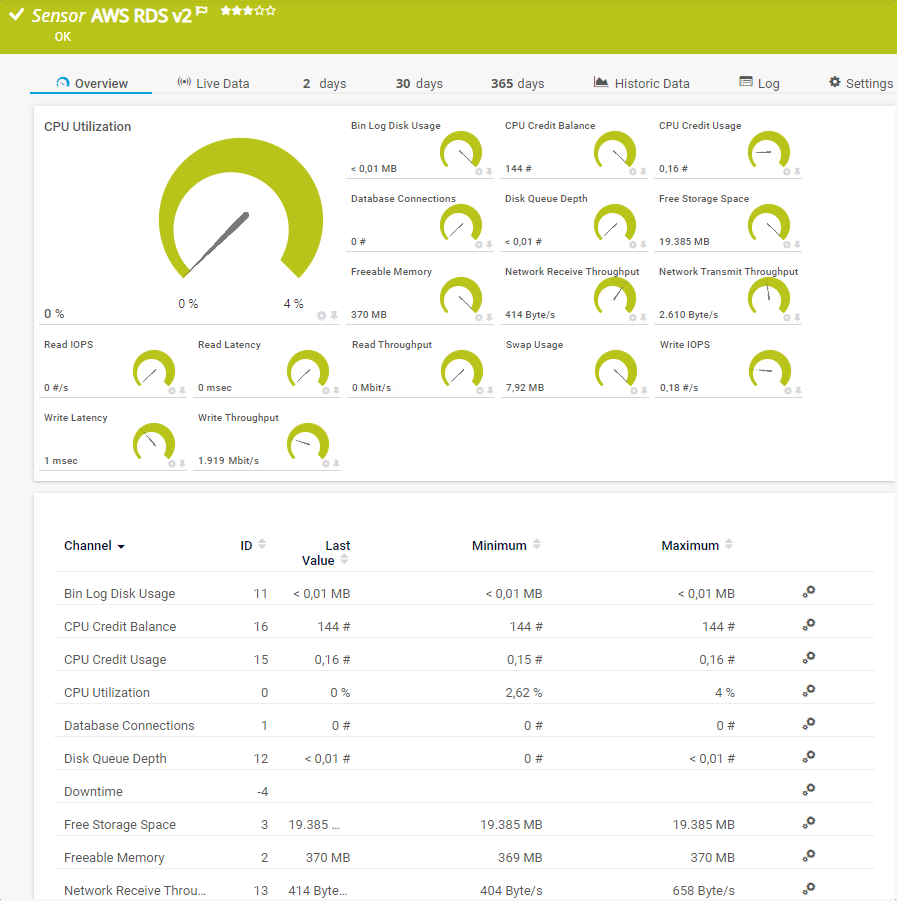Set priority to five stars
Image resolution: width=897 pixels, height=901 pixels.
pyautogui.click(x=271, y=11)
